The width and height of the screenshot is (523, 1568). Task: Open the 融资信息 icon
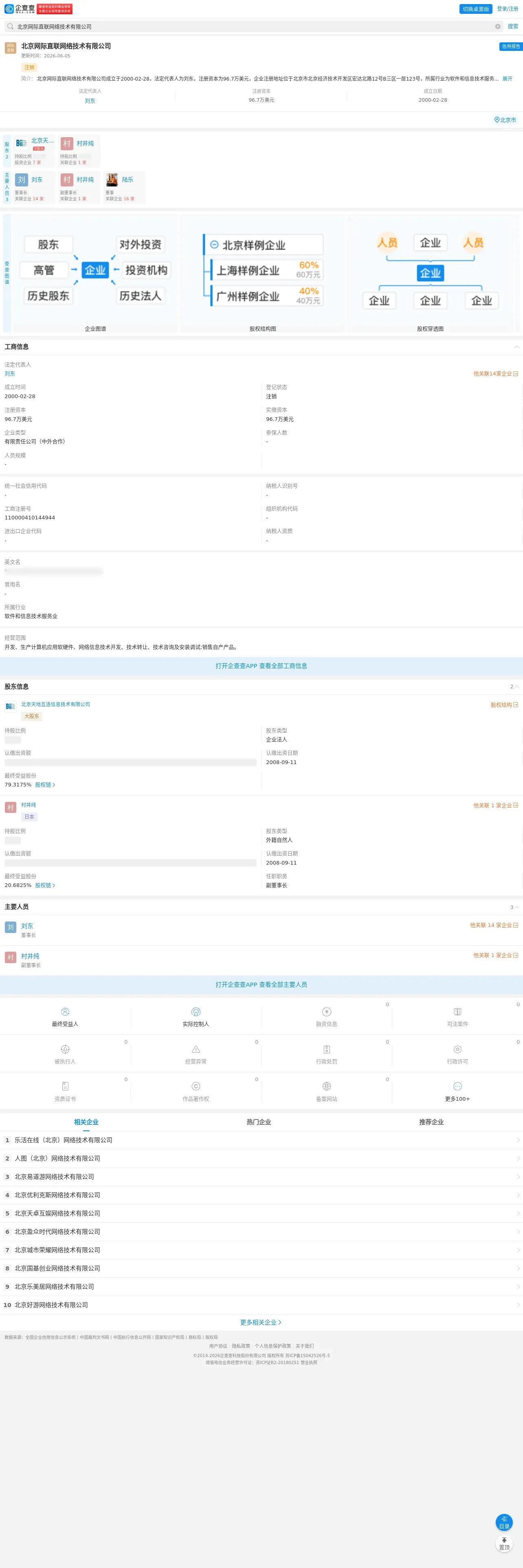(326, 1012)
